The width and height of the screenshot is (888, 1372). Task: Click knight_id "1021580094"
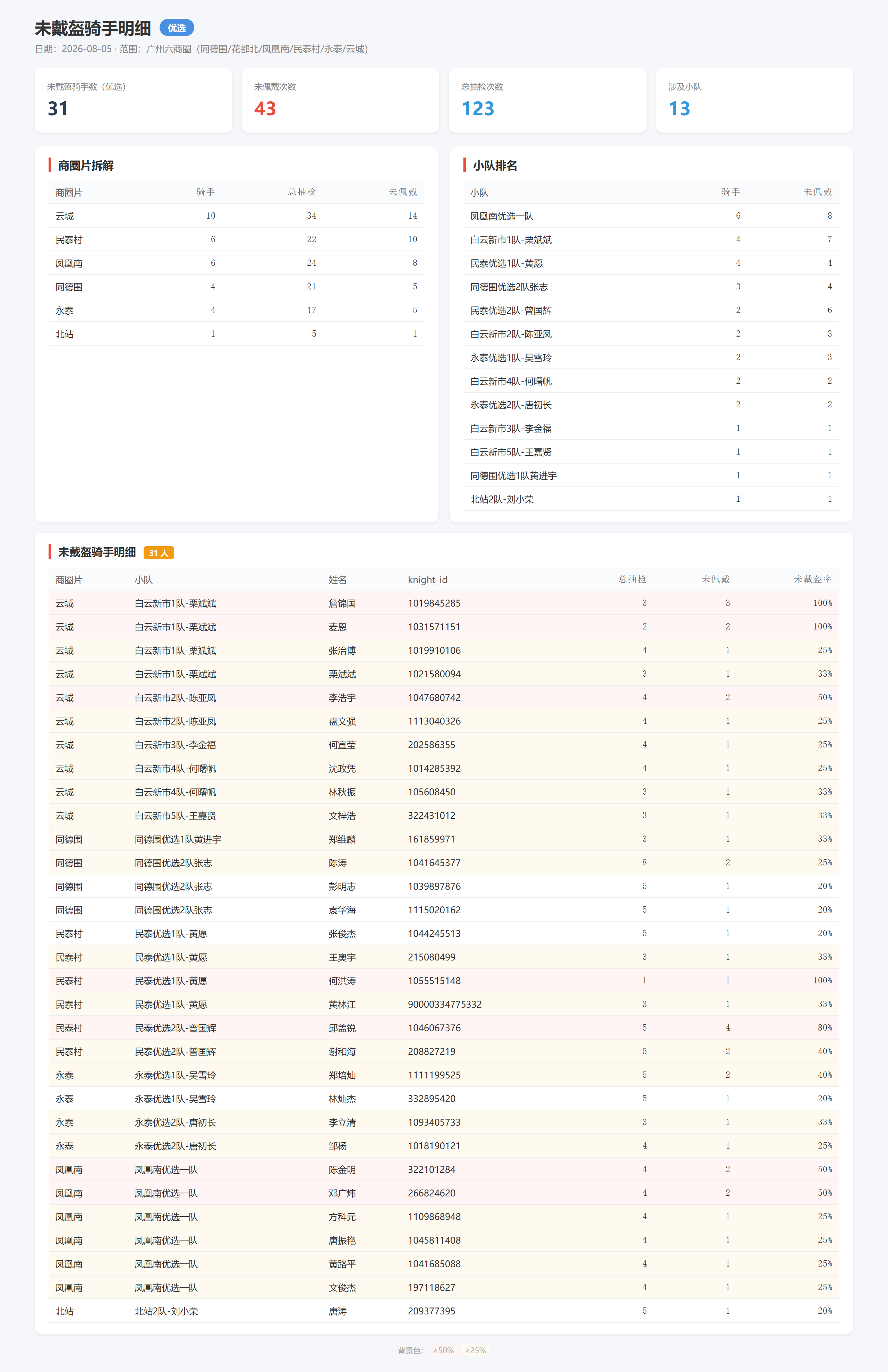click(435, 674)
